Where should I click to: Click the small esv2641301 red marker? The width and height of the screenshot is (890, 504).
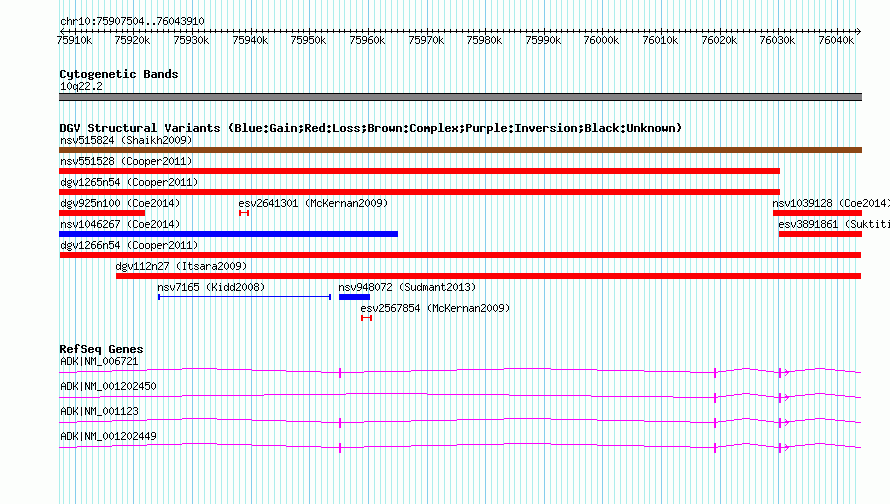pyautogui.click(x=244, y=213)
